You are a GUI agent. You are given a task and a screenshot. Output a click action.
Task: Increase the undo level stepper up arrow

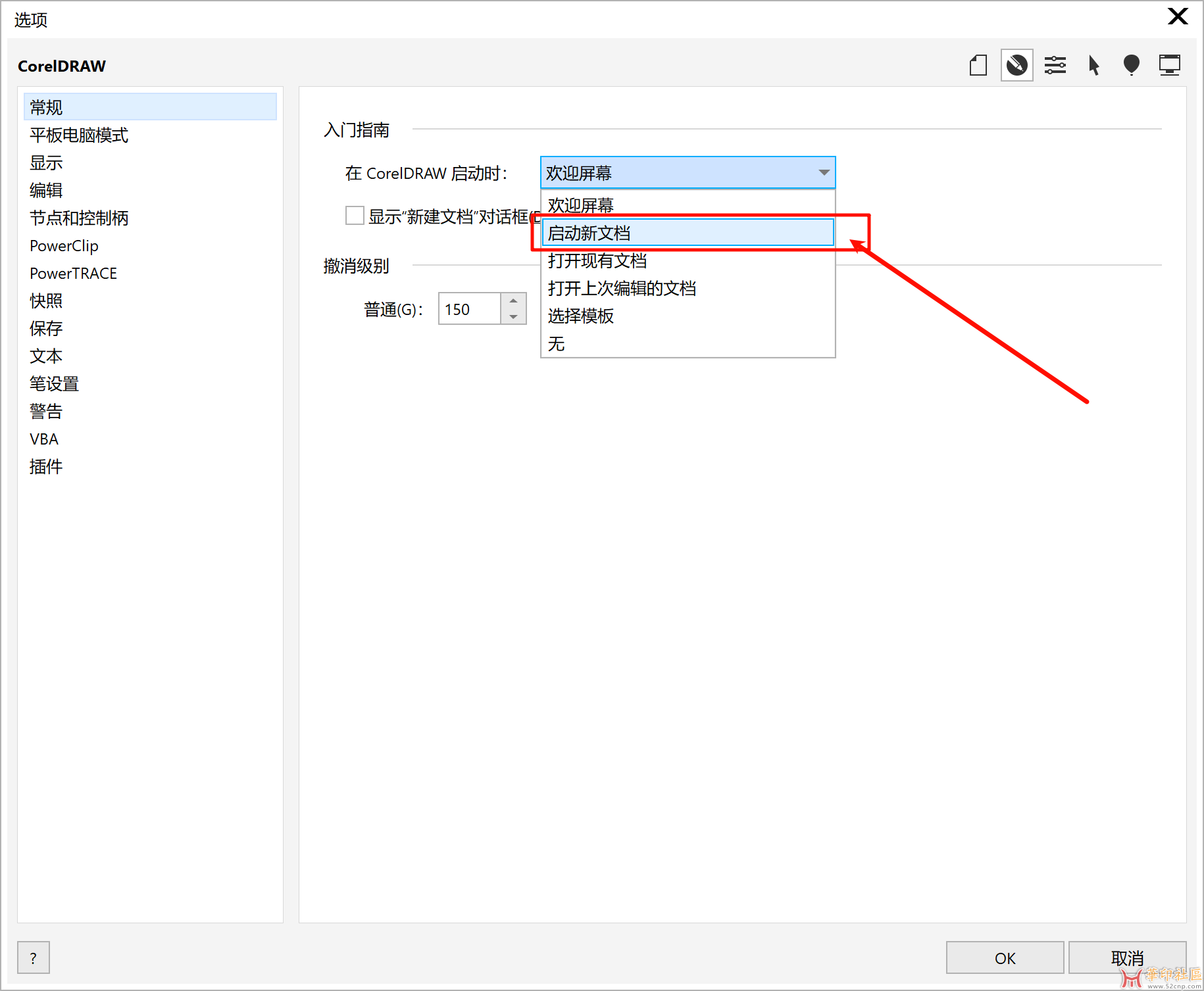[513, 301]
